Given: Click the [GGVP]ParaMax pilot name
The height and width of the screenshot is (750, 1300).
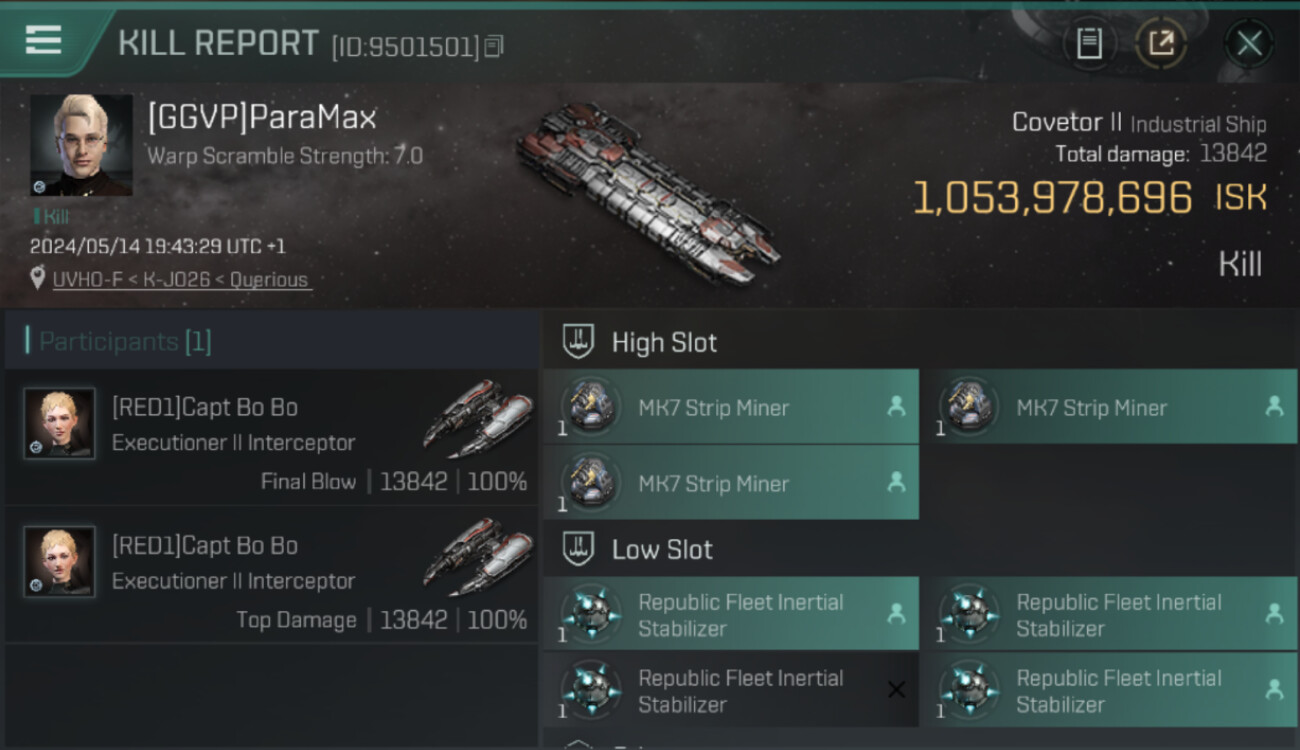Looking at the screenshot, I should (x=262, y=118).
